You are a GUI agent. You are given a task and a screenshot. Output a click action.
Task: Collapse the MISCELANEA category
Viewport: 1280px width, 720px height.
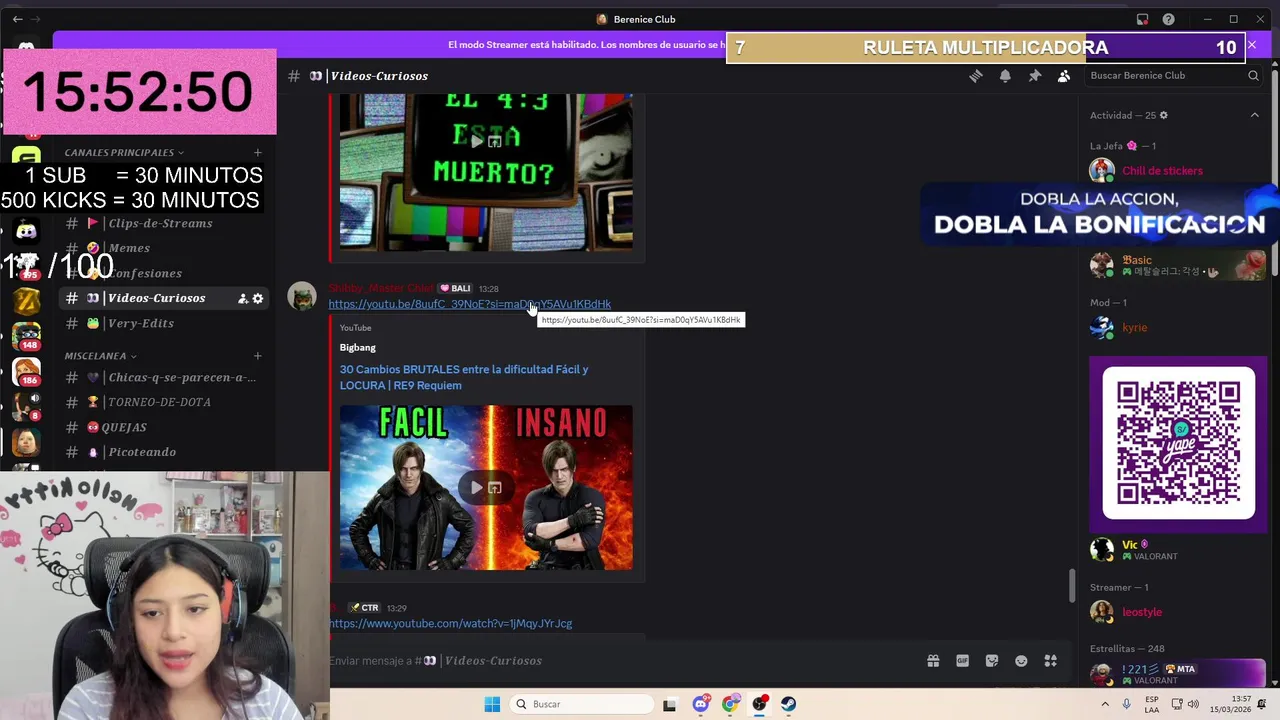tap(100, 356)
